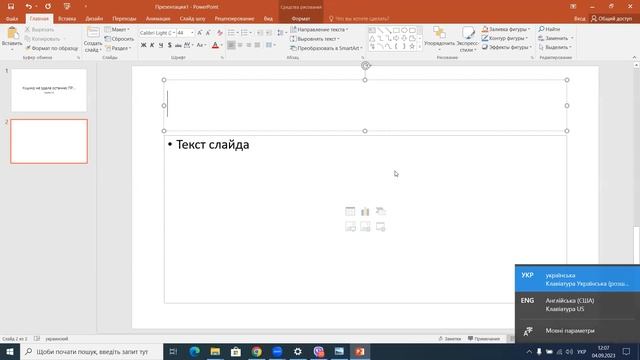
Task: Open Выровнять текст (Align Text) dropdown
Action: [315, 39]
